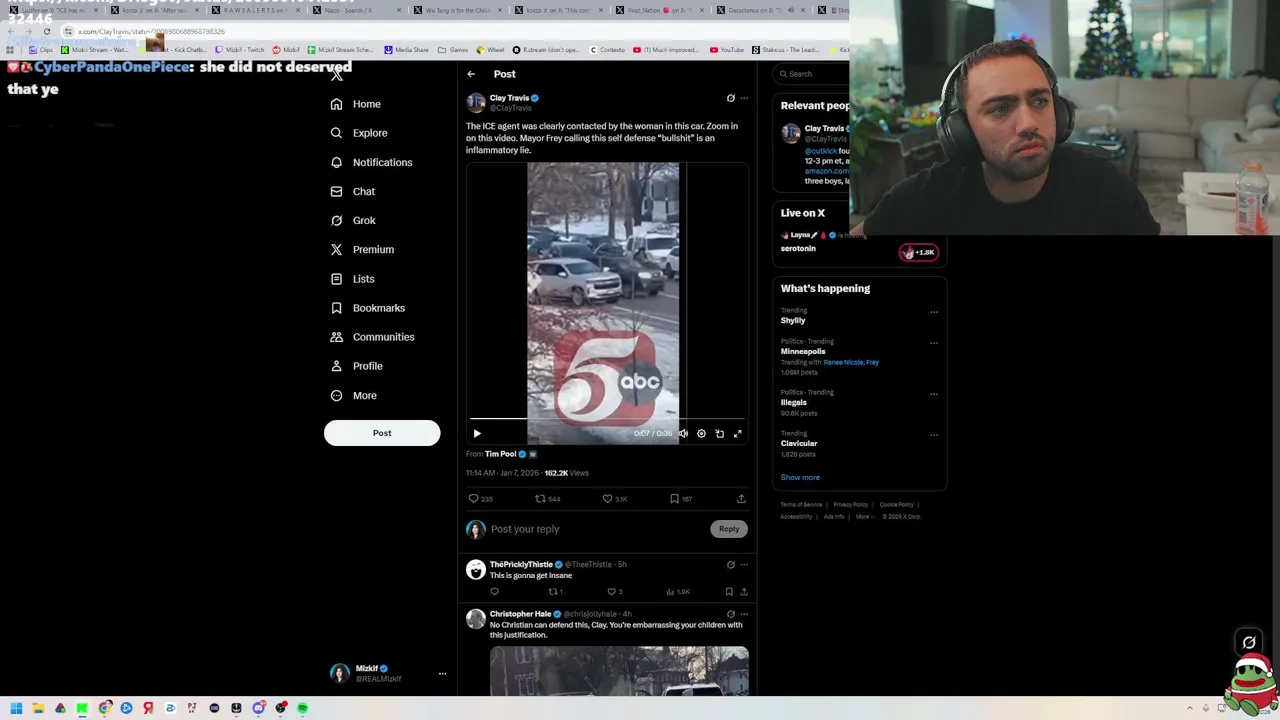
Task: Open more options on Christopher Hale's reply
Action: coord(743,614)
